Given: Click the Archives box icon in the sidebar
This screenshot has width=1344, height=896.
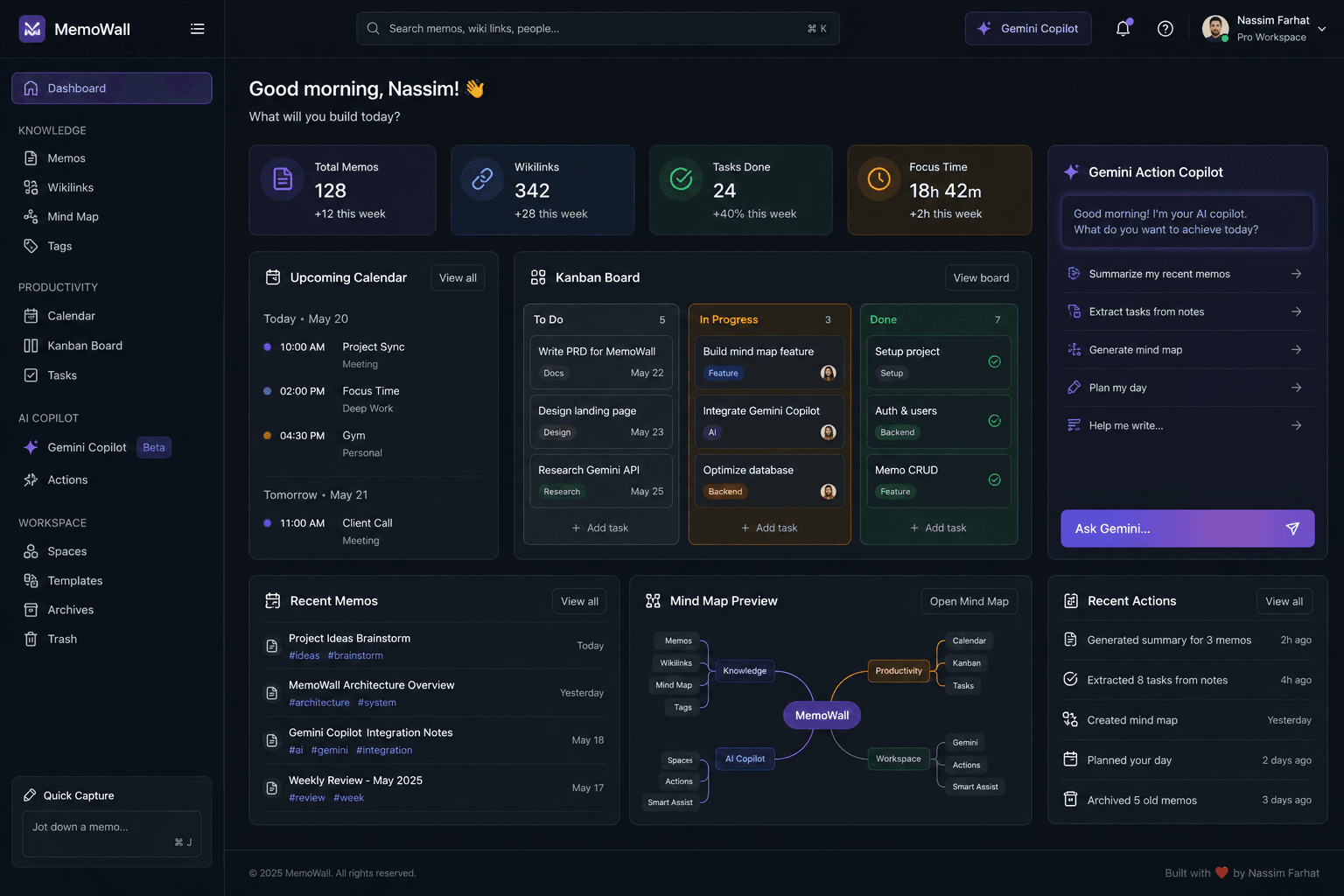Looking at the screenshot, I should coord(31,610).
